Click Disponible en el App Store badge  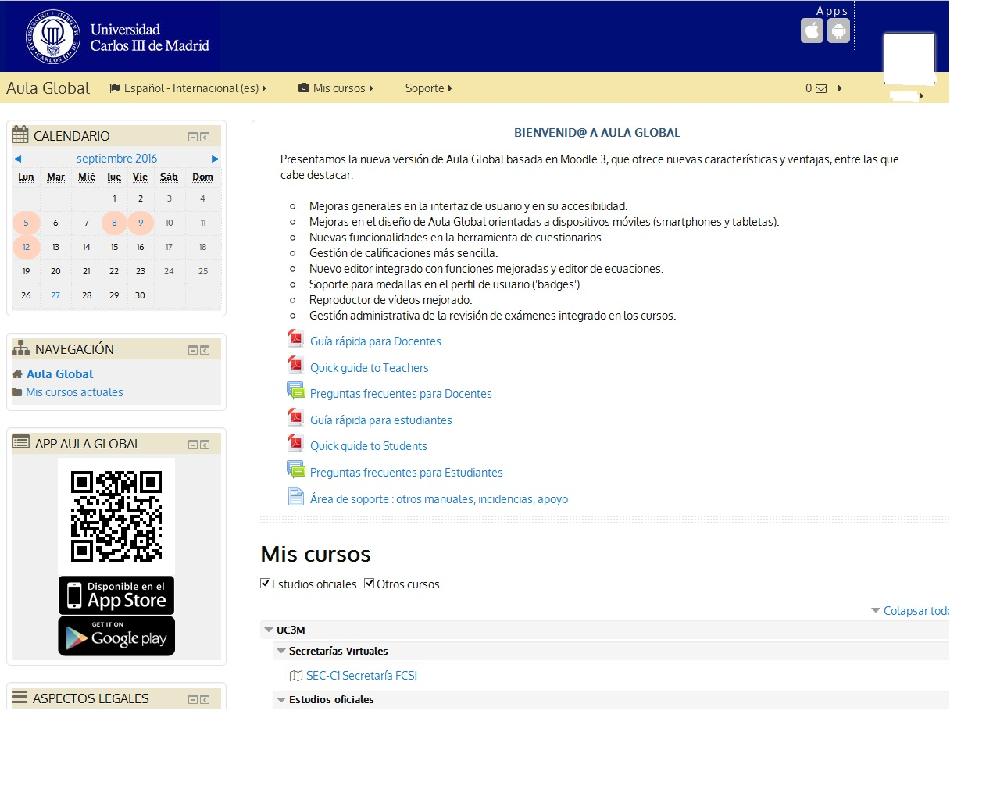[116, 595]
